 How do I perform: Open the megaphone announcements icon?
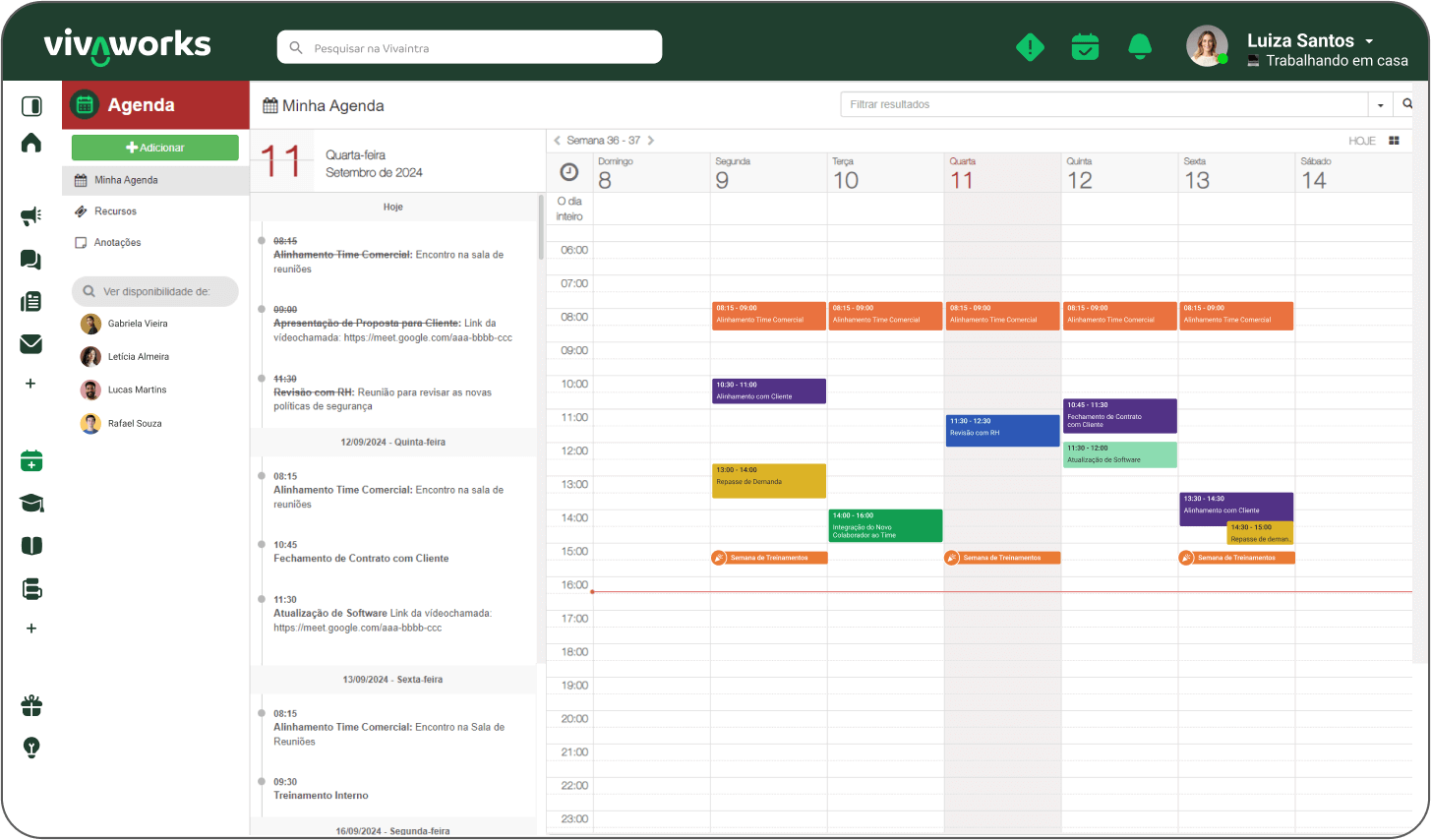click(31, 216)
